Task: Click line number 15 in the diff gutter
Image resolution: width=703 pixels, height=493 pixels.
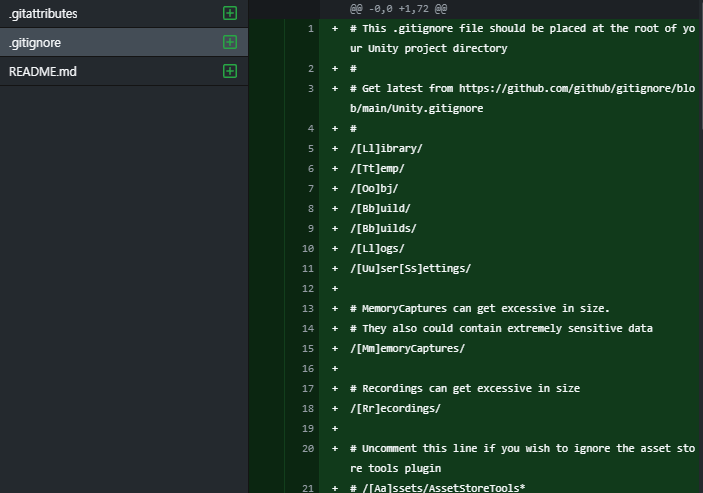Action: point(308,349)
